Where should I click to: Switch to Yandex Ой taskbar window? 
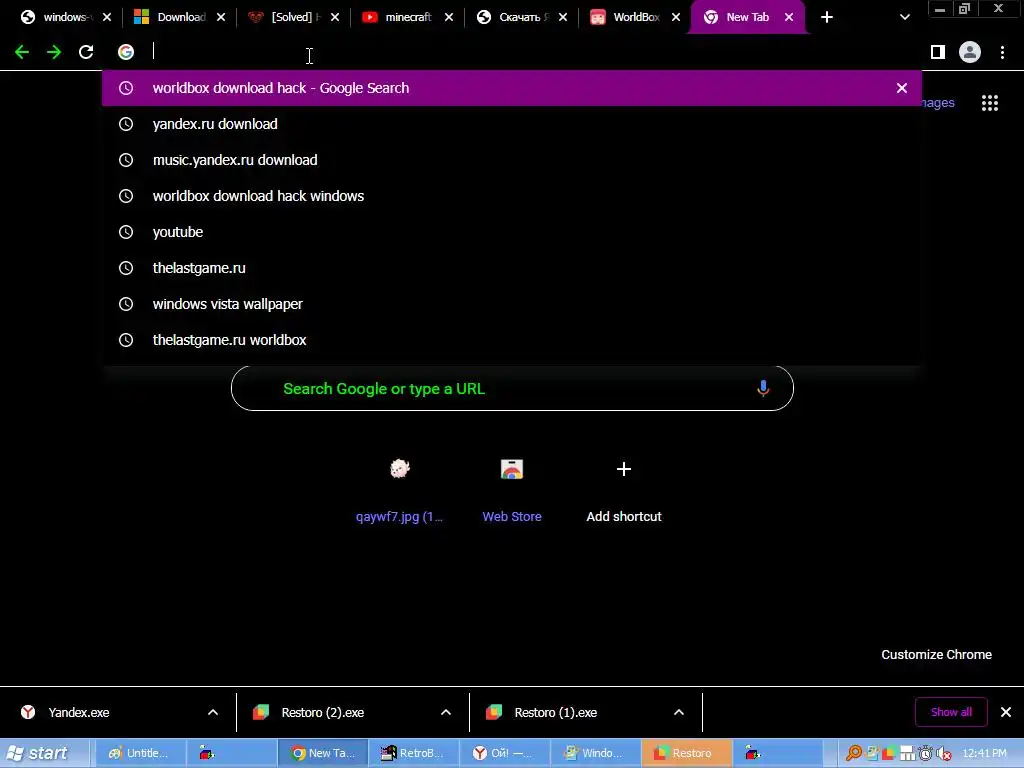[504, 753]
